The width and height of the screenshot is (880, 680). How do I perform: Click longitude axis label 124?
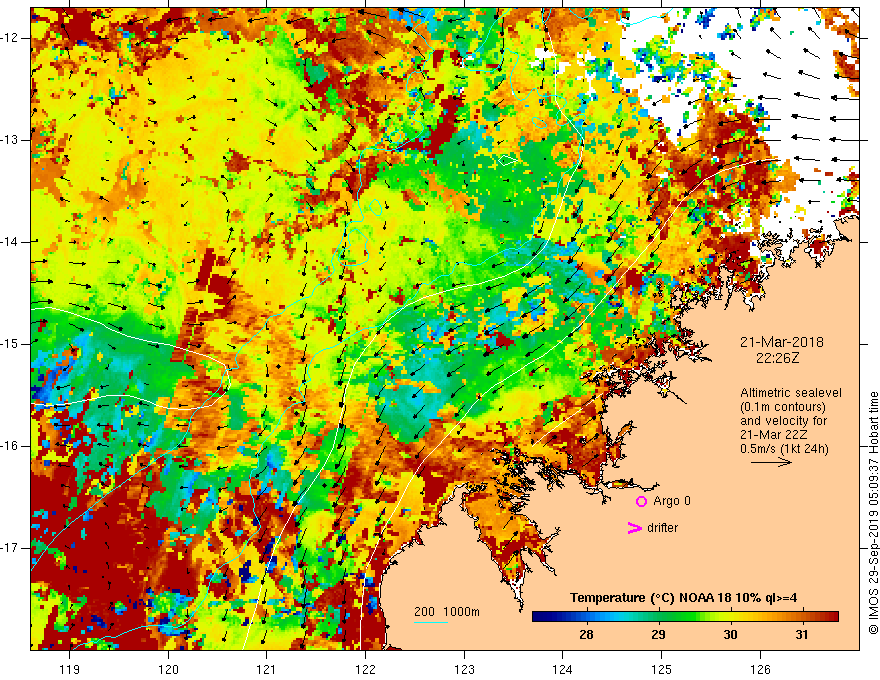click(562, 669)
